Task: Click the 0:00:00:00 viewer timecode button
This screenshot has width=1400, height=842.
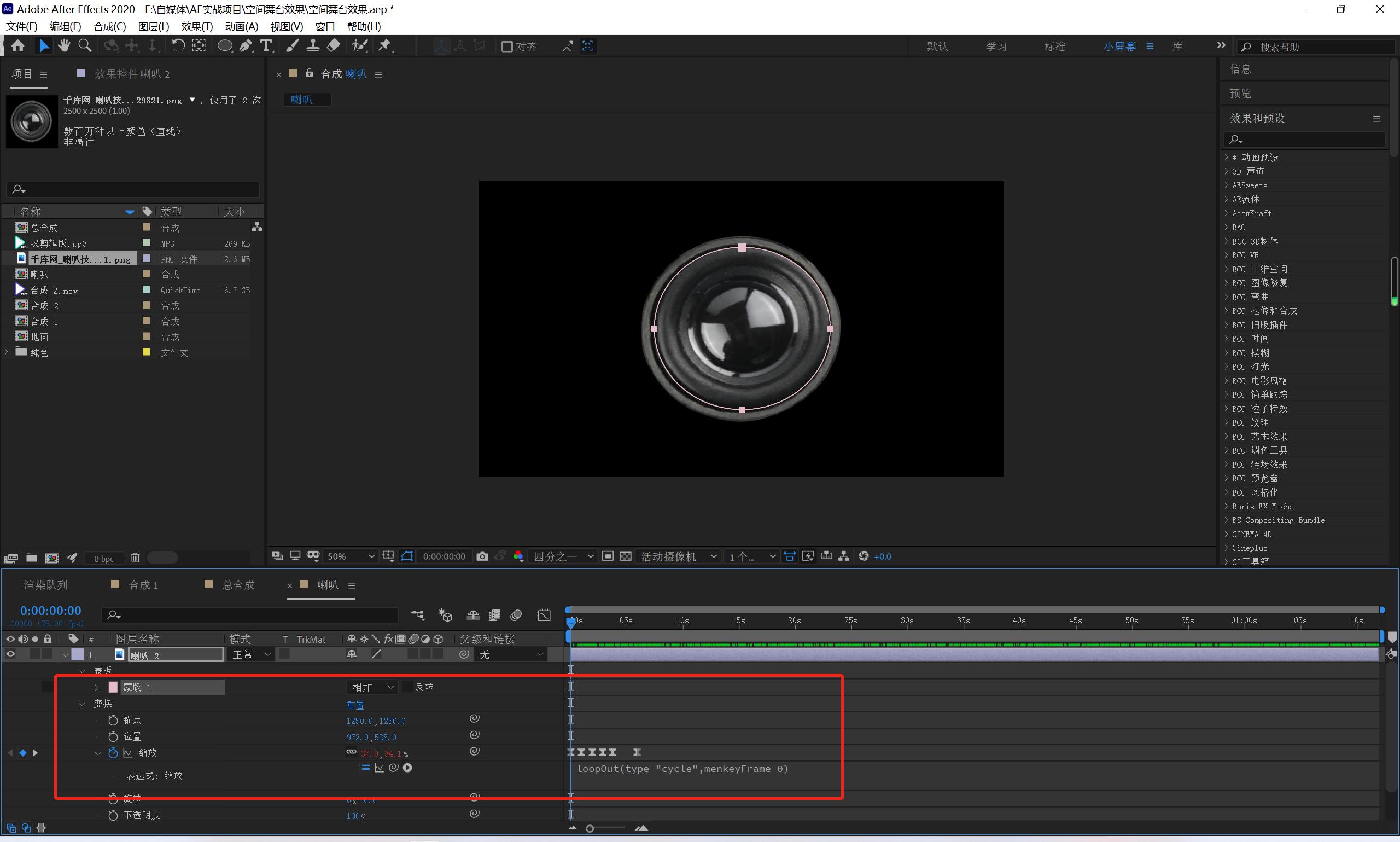Action: click(x=444, y=556)
